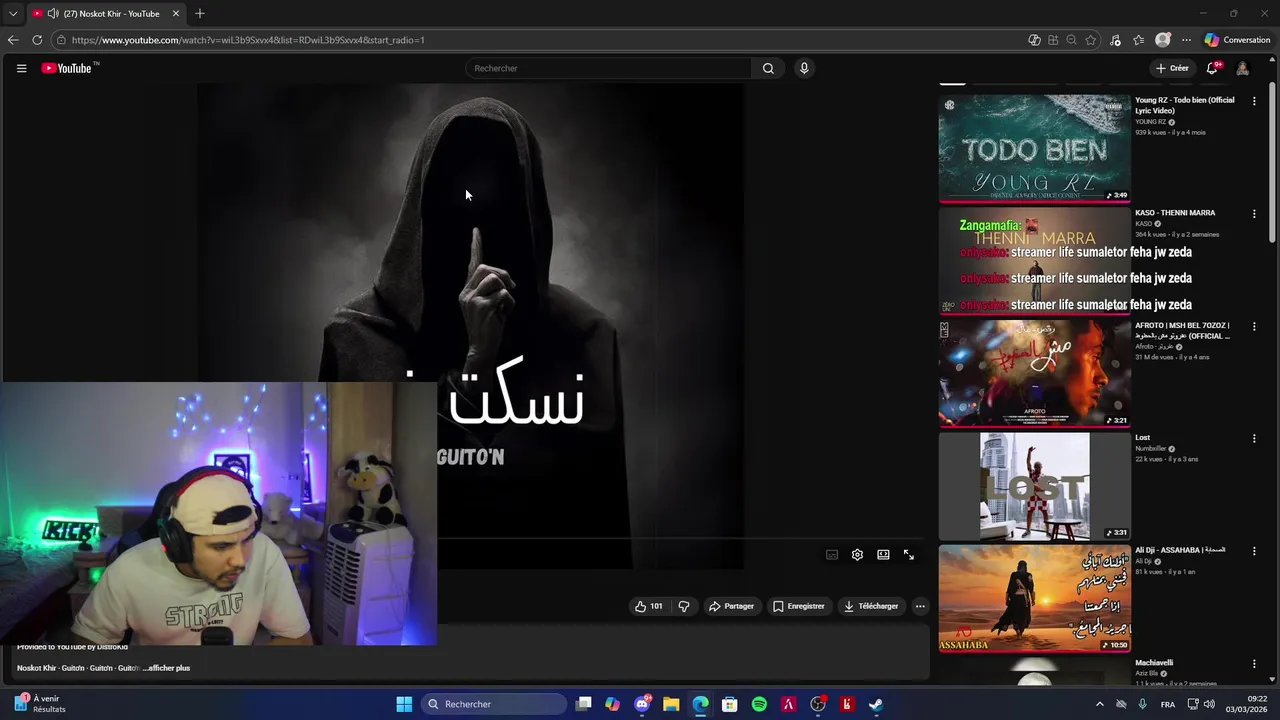Open options menu for Ali Dji video
The image size is (1280, 720).
1254,551
